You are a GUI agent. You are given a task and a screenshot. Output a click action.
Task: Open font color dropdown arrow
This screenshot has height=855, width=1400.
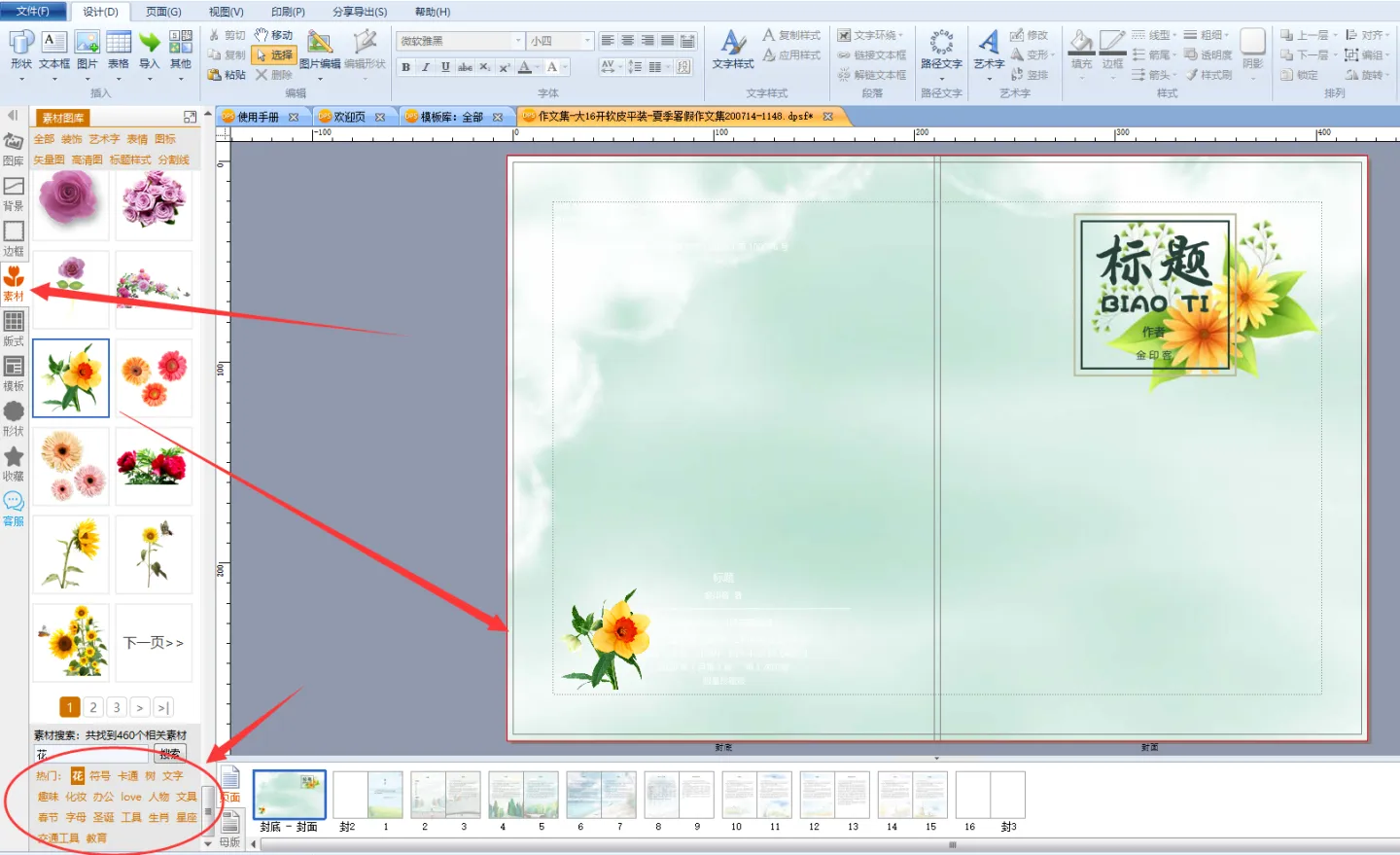point(538,67)
